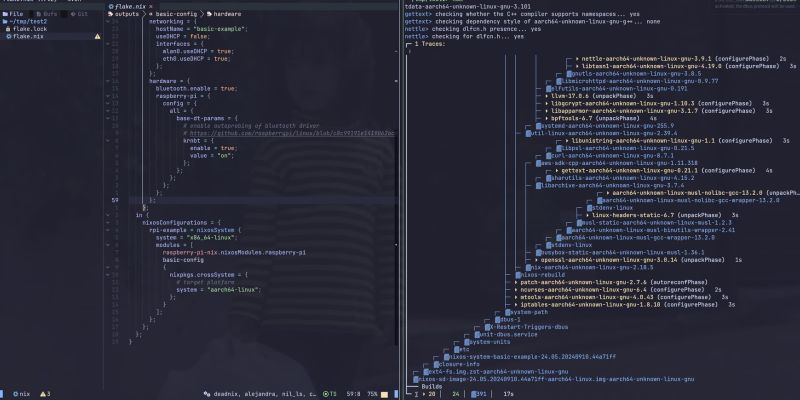
Task: Fold the base-dt-params block using gutter arrow
Action: point(108,118)
